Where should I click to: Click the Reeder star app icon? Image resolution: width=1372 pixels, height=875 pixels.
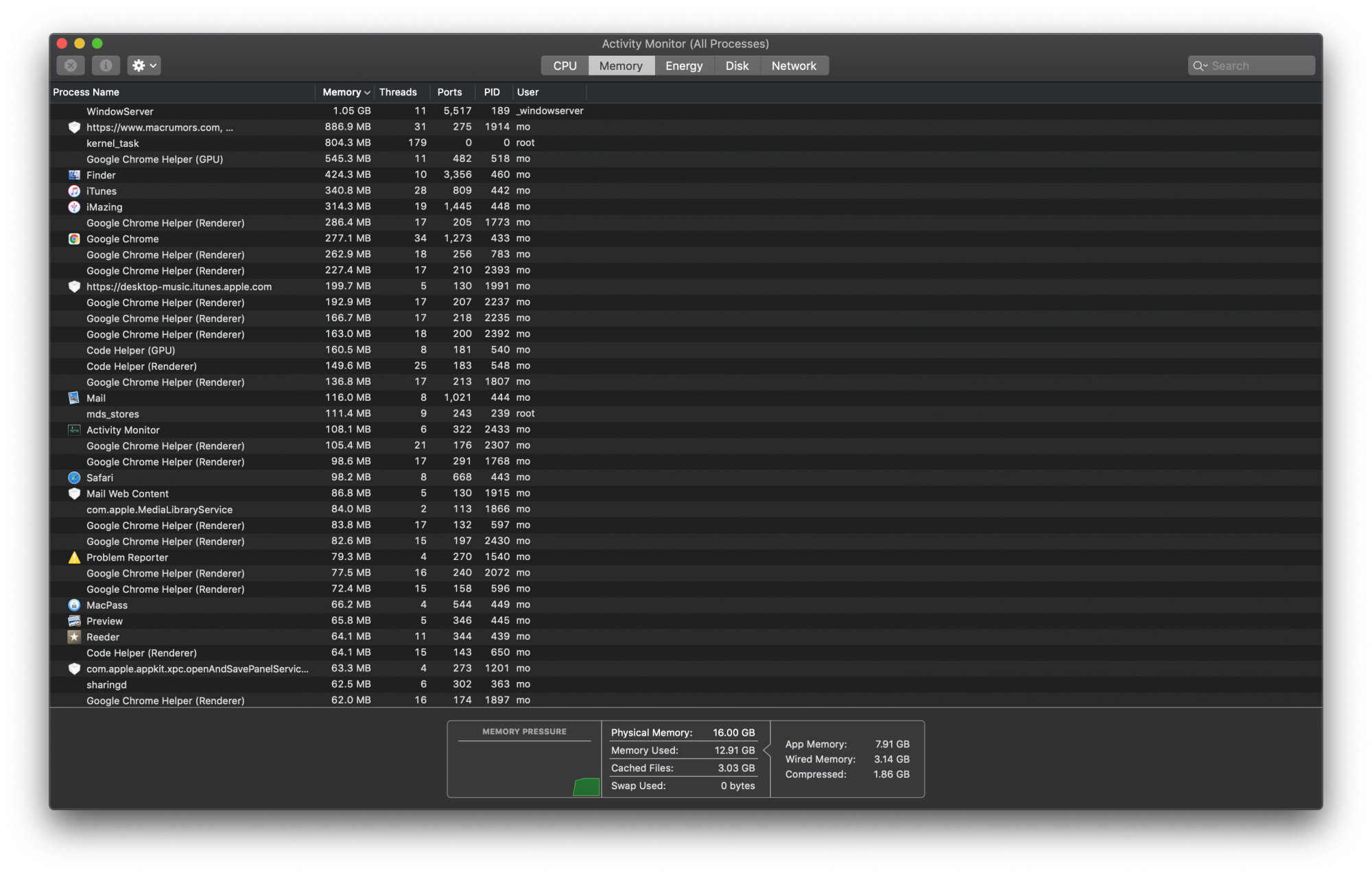[x=74, y=637]
